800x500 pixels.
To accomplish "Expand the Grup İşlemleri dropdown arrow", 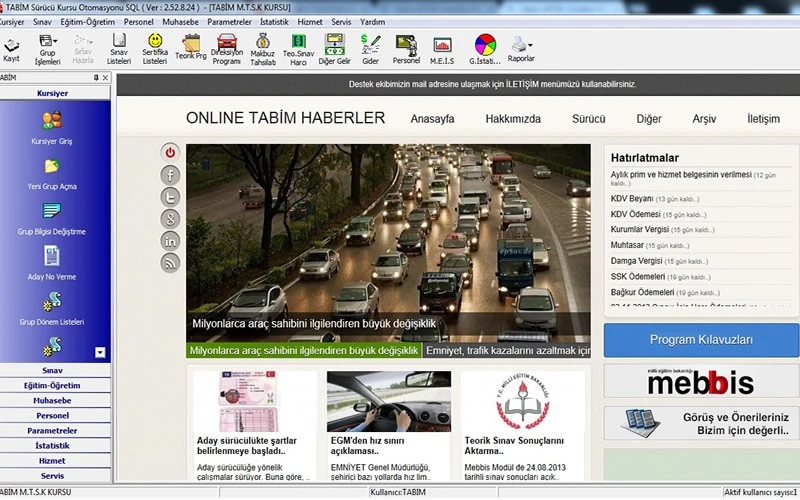I will 55,40.
